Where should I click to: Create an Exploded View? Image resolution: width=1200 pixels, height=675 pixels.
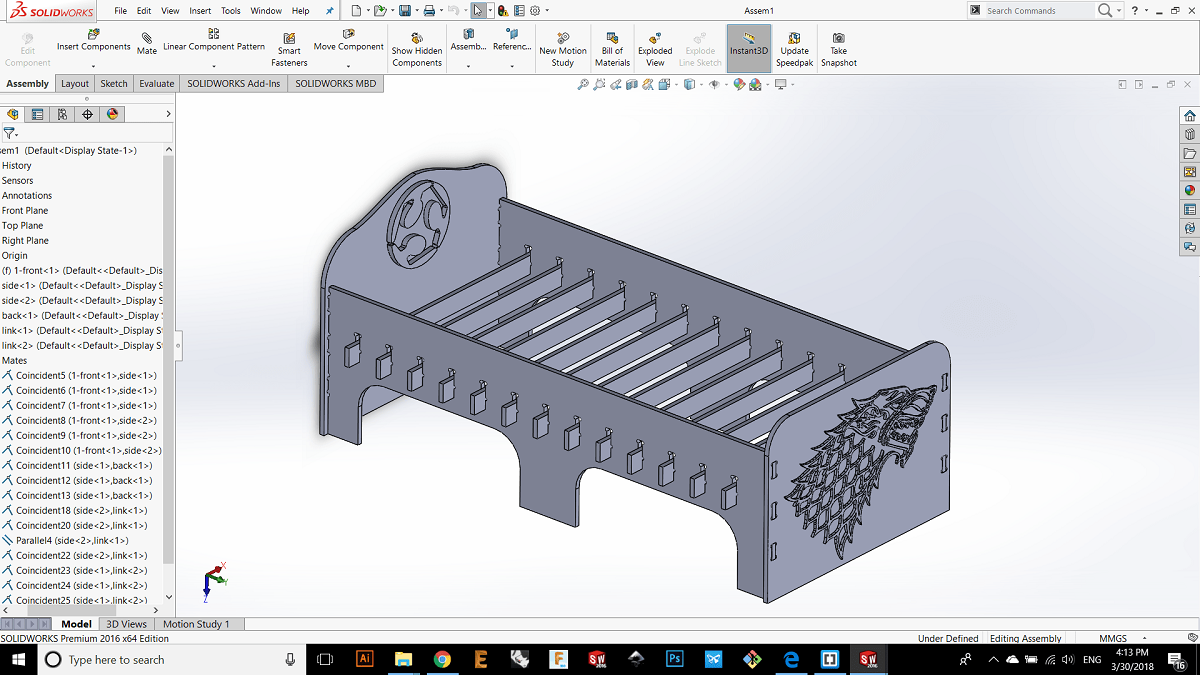pyautogui.click(x=655, y=50)
